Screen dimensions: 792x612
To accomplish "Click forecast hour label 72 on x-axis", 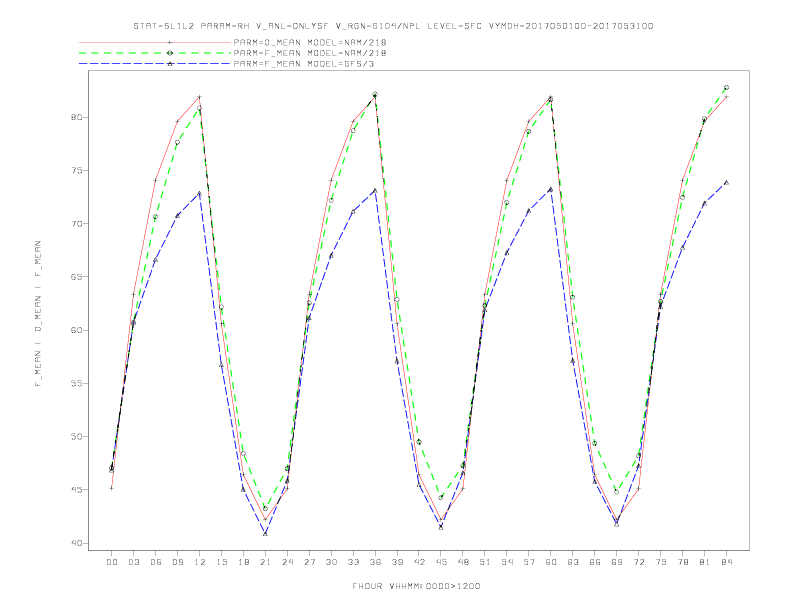I will (x=638, y=562).
